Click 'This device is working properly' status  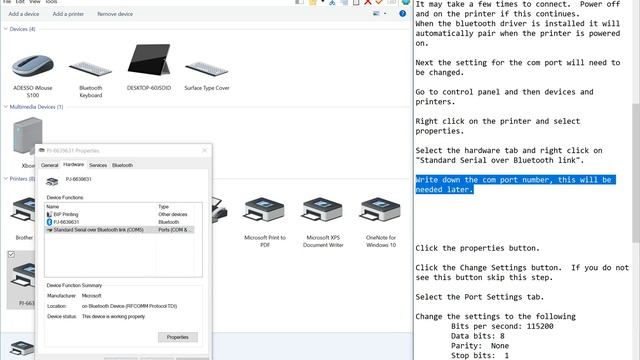[x=113, y=317]
